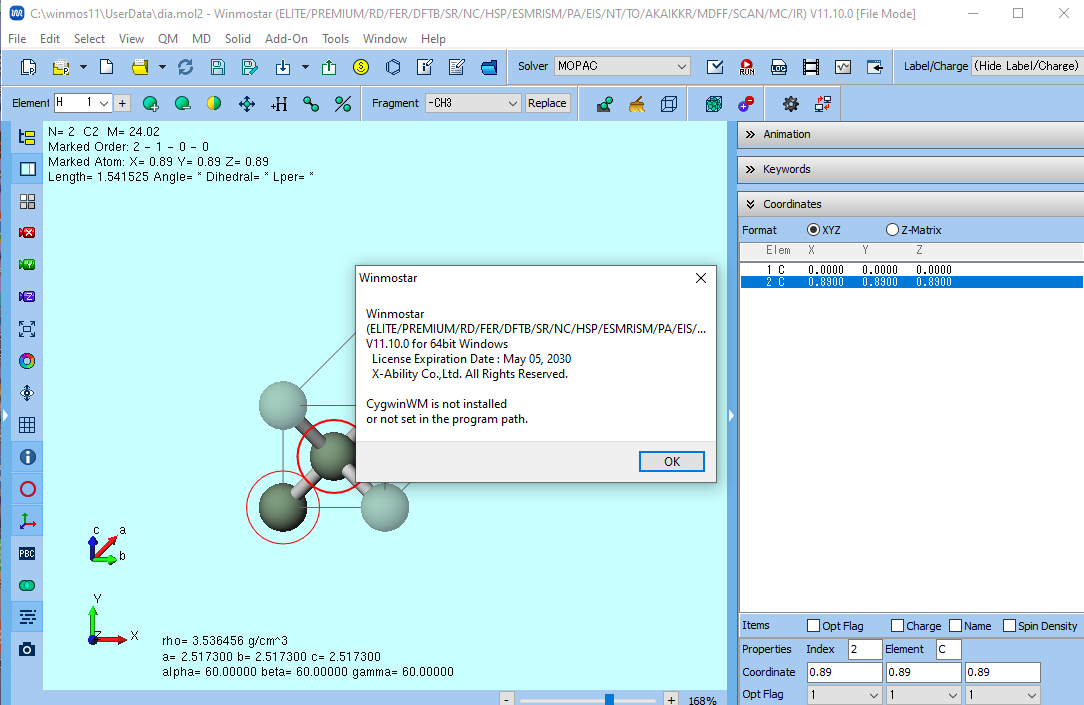Click the camera screenshot sidebar icon
This screenshot has height=705, width=1084.
(27, 650)
